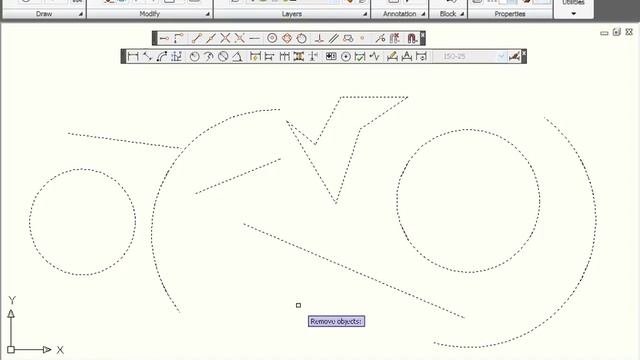Select the Dimension Edit tool
Screen dimensions: 640x360
(392, 56)
